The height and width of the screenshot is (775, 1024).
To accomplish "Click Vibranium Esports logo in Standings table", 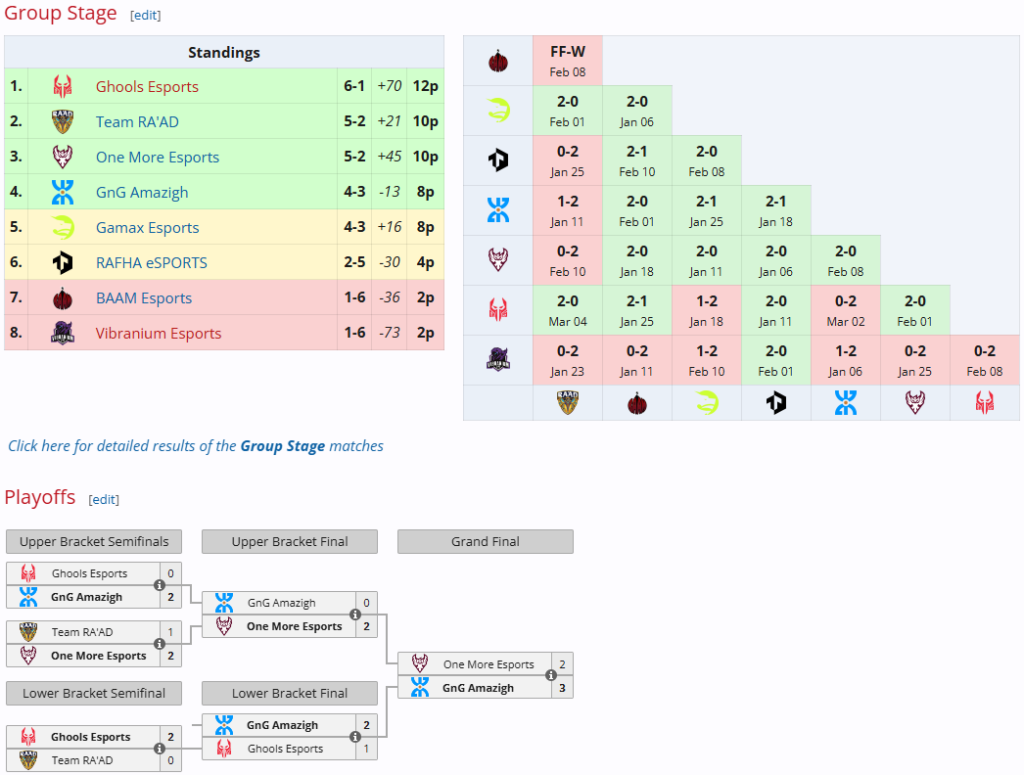I will [x=62, y=333].
